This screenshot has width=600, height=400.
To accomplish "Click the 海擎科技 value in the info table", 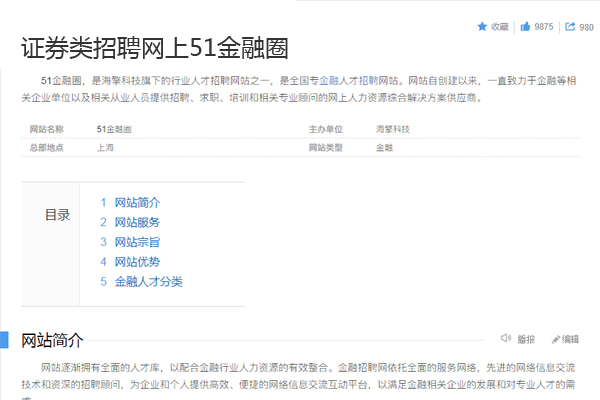I will click(393, 129).
